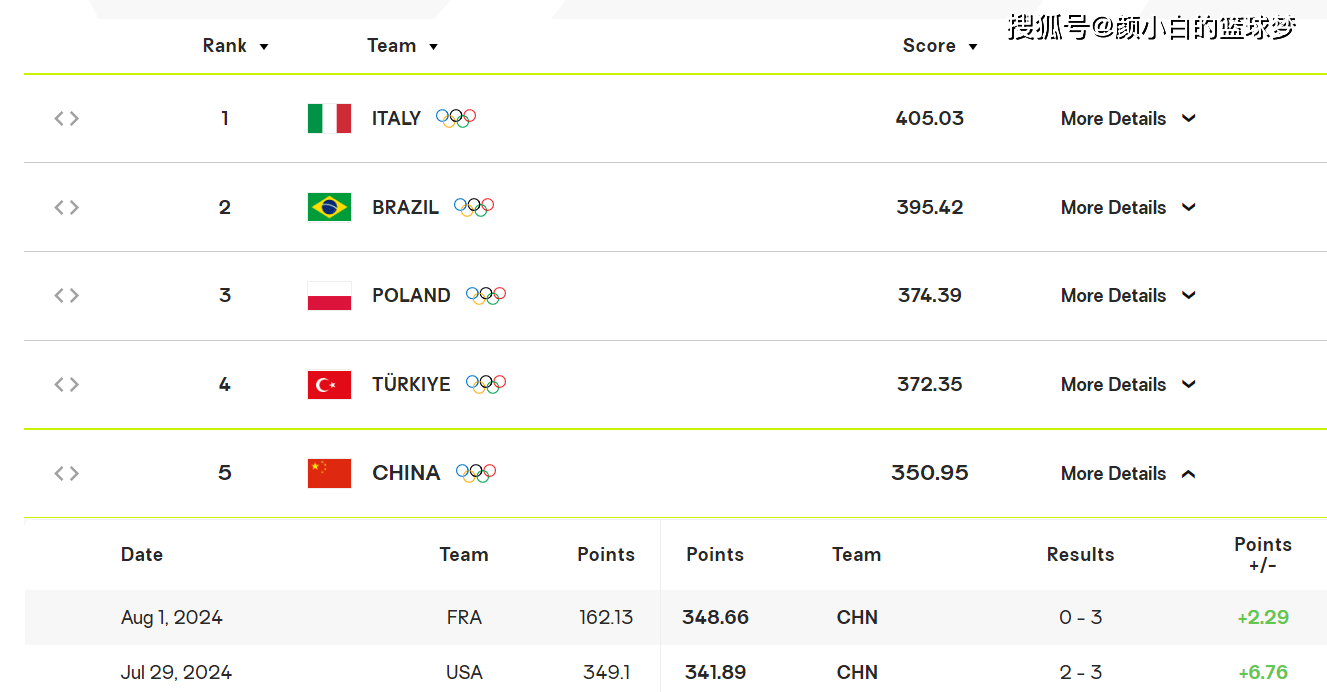Collapse More Details for China
The image size is (1327, 692).
click(x=1128, y=473)
